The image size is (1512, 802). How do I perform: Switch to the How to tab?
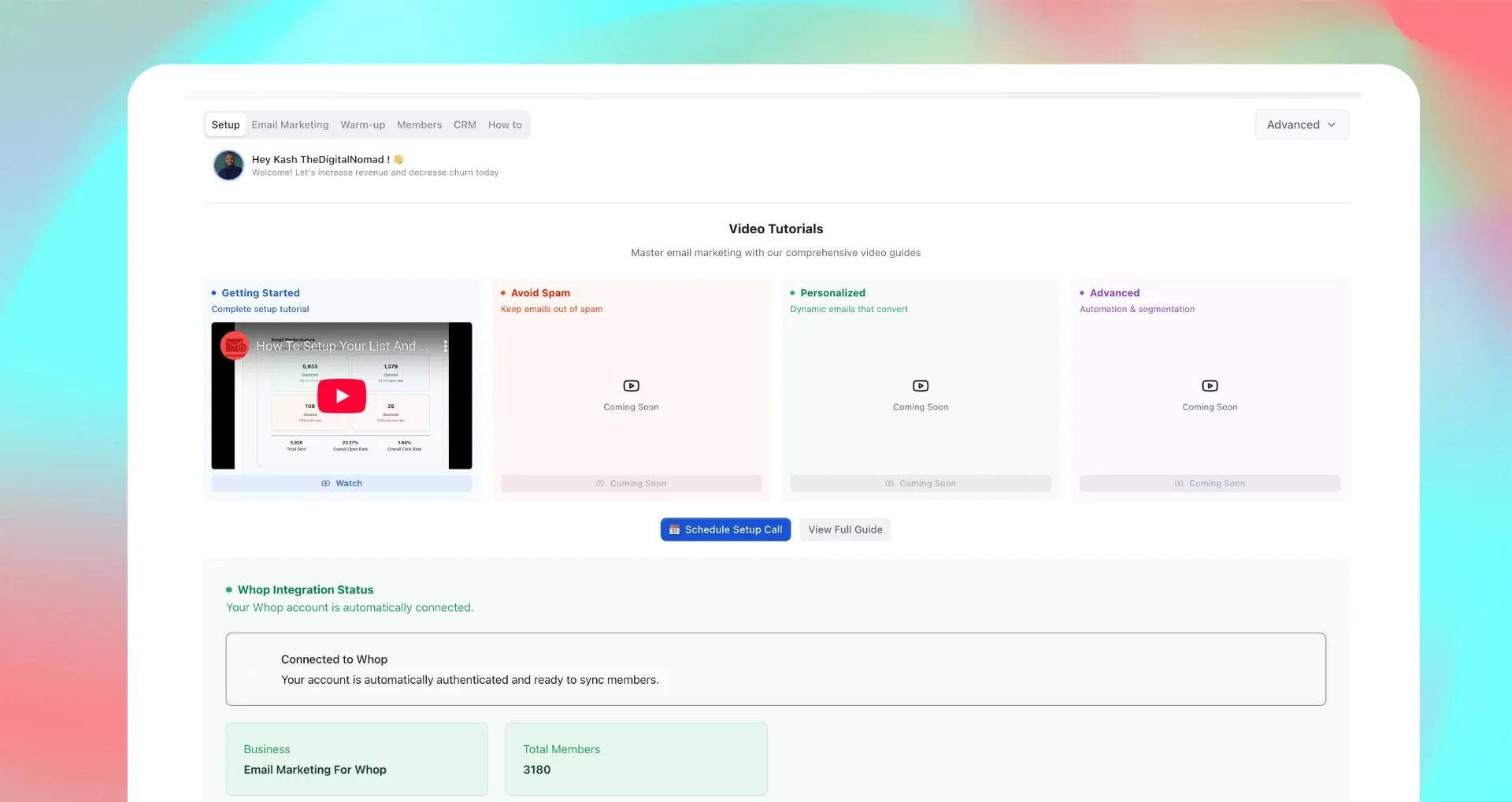[505, 124]
